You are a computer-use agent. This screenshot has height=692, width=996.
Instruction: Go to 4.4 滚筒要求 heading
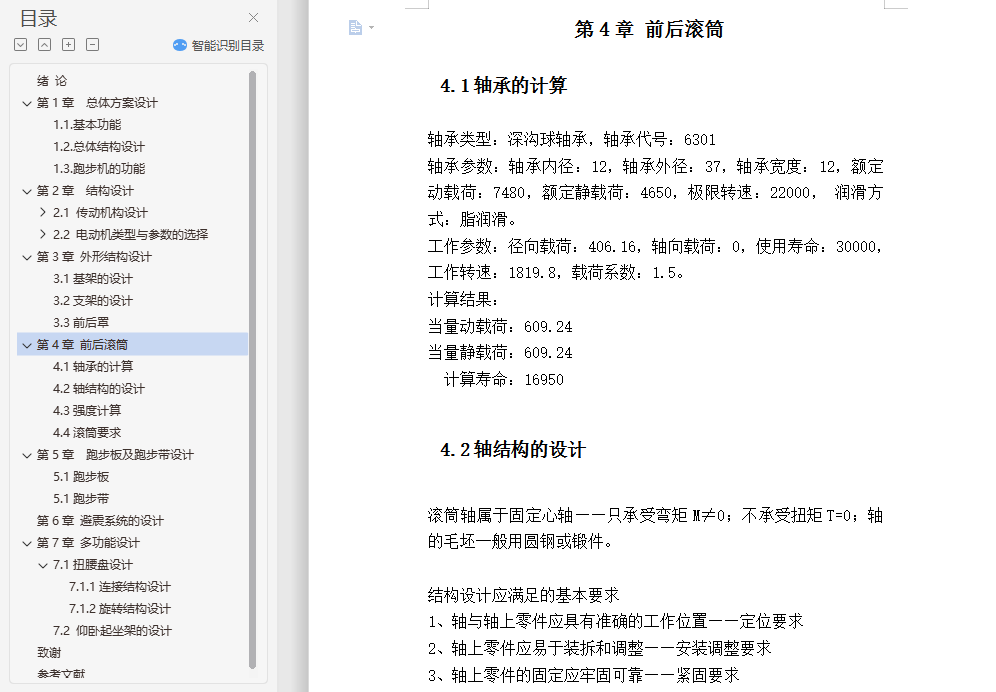coord(87,433)
